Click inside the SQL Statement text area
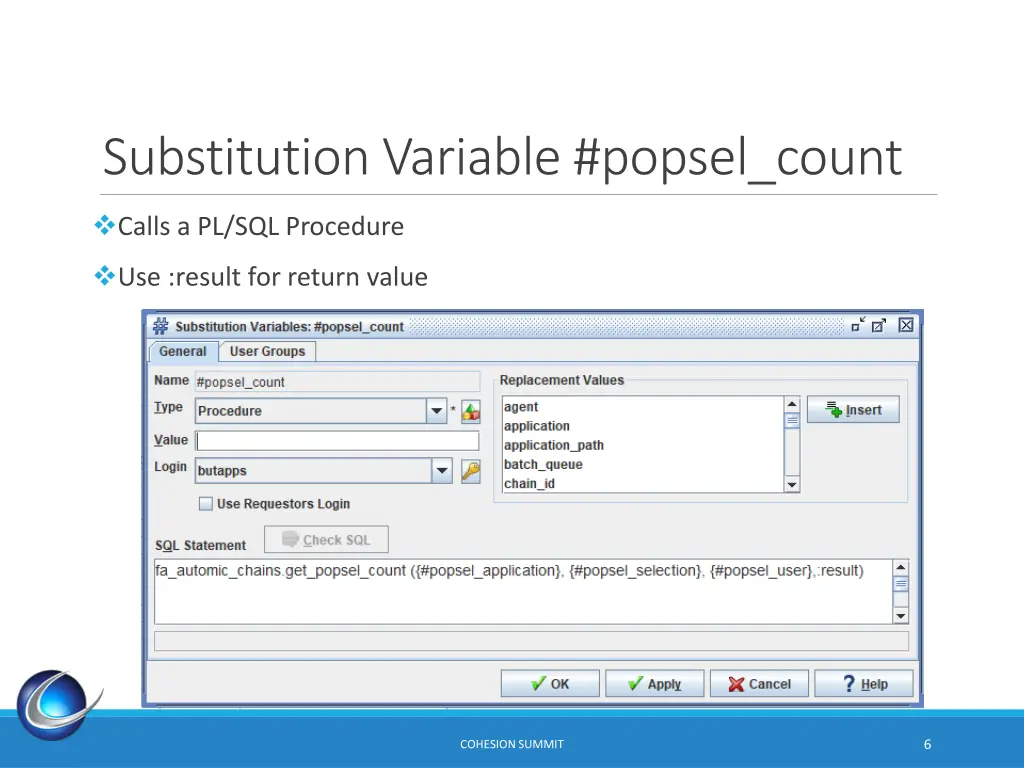Viewport: 1024px width, 768px height. pyautogui.click(x=523, y=592)
